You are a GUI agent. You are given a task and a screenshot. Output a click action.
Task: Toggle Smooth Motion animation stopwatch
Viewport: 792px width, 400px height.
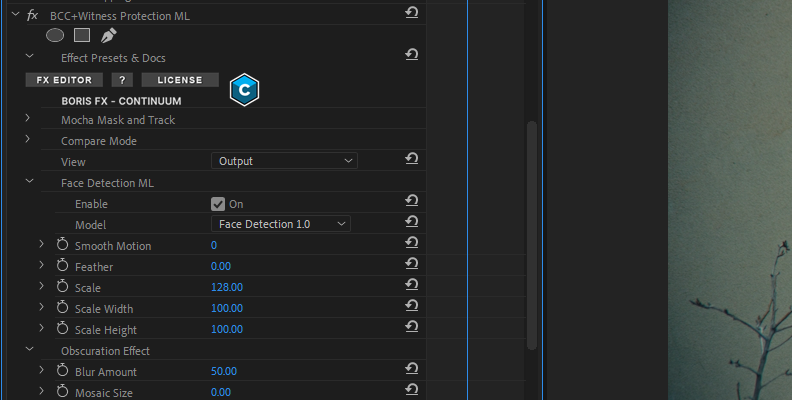[x=62, y=244]
